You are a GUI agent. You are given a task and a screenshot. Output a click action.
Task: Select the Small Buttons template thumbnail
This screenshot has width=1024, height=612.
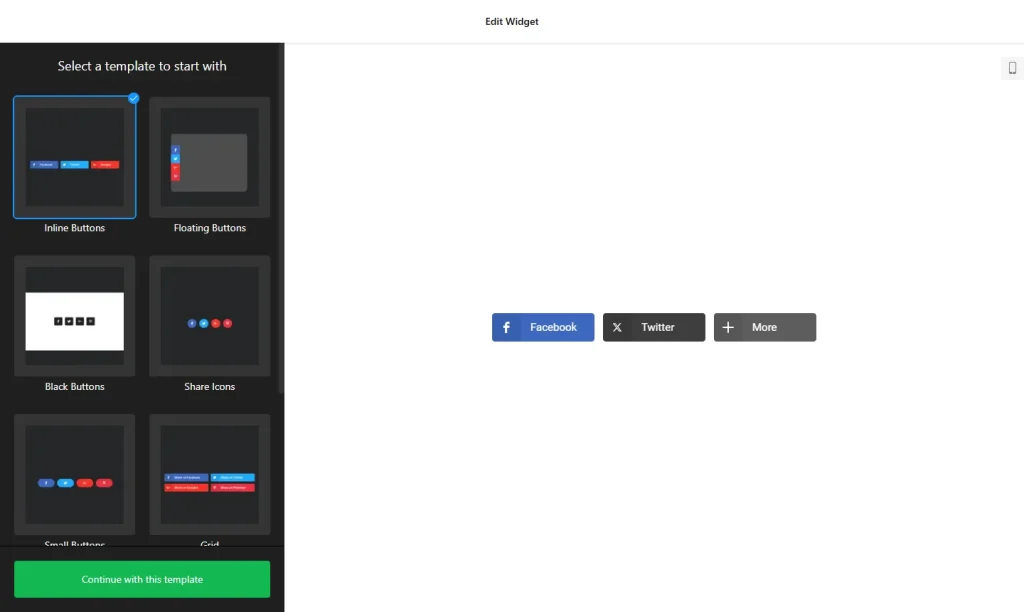(74, 475)
